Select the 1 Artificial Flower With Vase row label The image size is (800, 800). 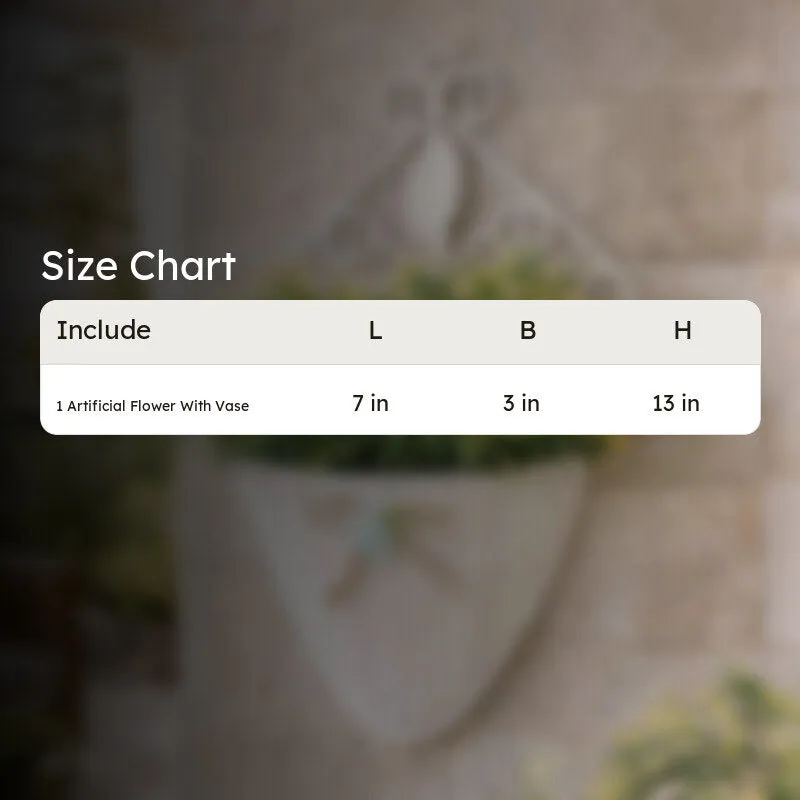153,406
